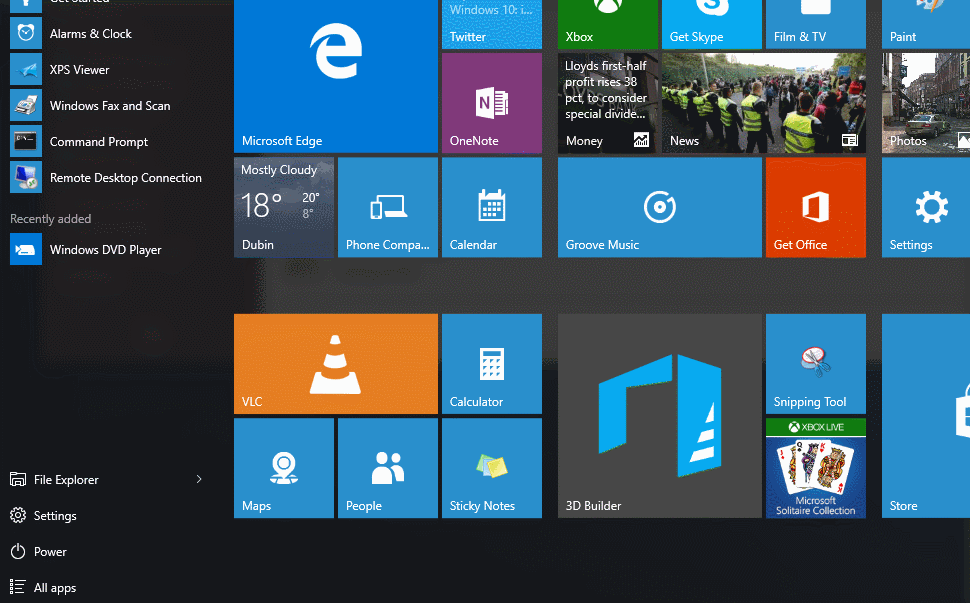Open the Maps tile

pos(283,468)
